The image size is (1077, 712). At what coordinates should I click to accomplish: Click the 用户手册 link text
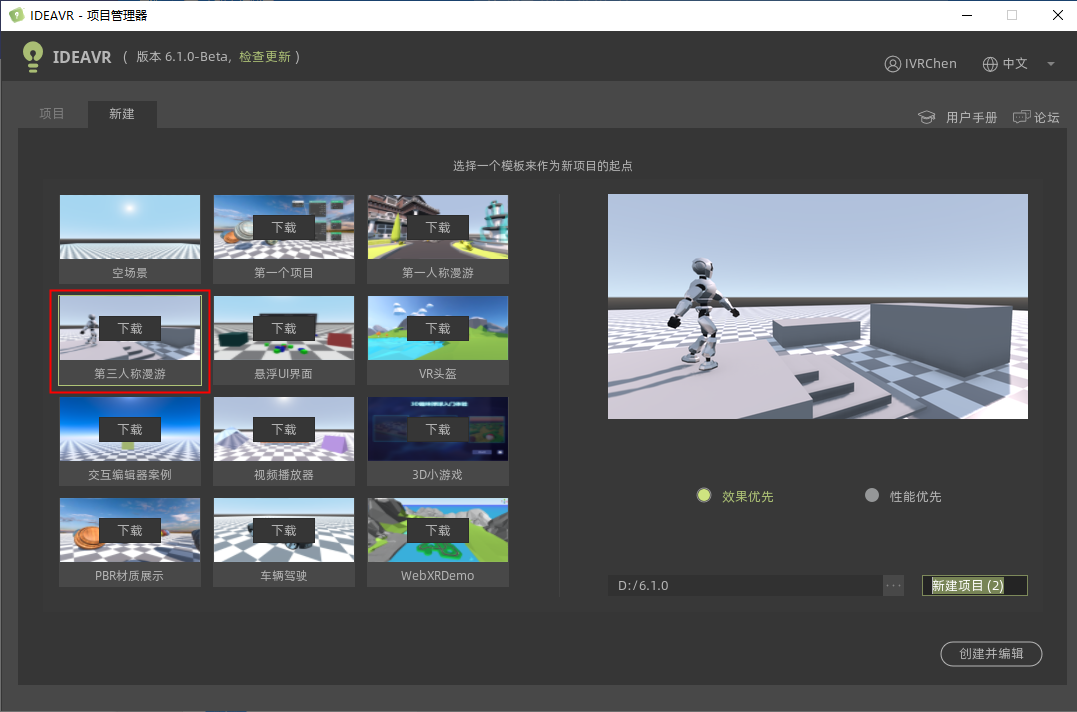971,117
